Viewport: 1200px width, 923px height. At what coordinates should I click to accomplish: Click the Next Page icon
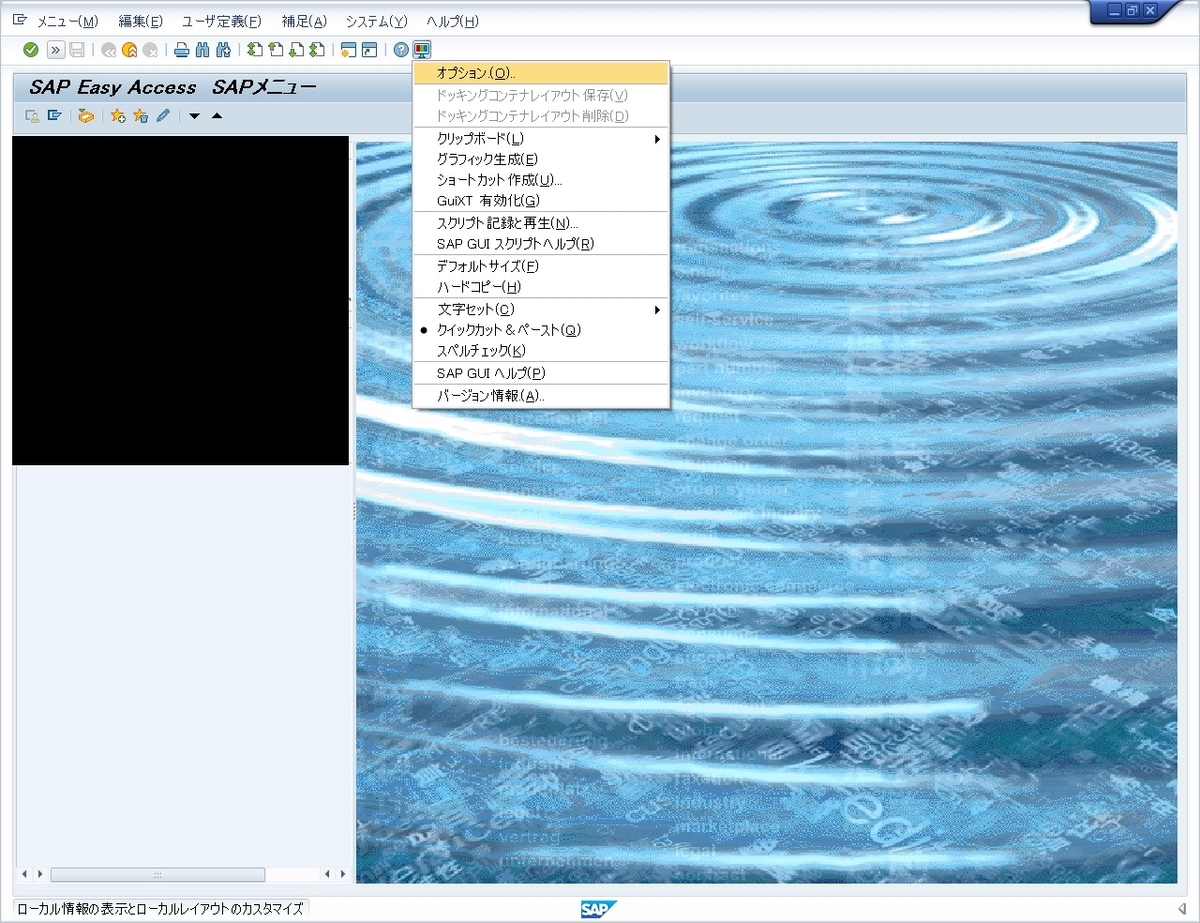(296, 50)
